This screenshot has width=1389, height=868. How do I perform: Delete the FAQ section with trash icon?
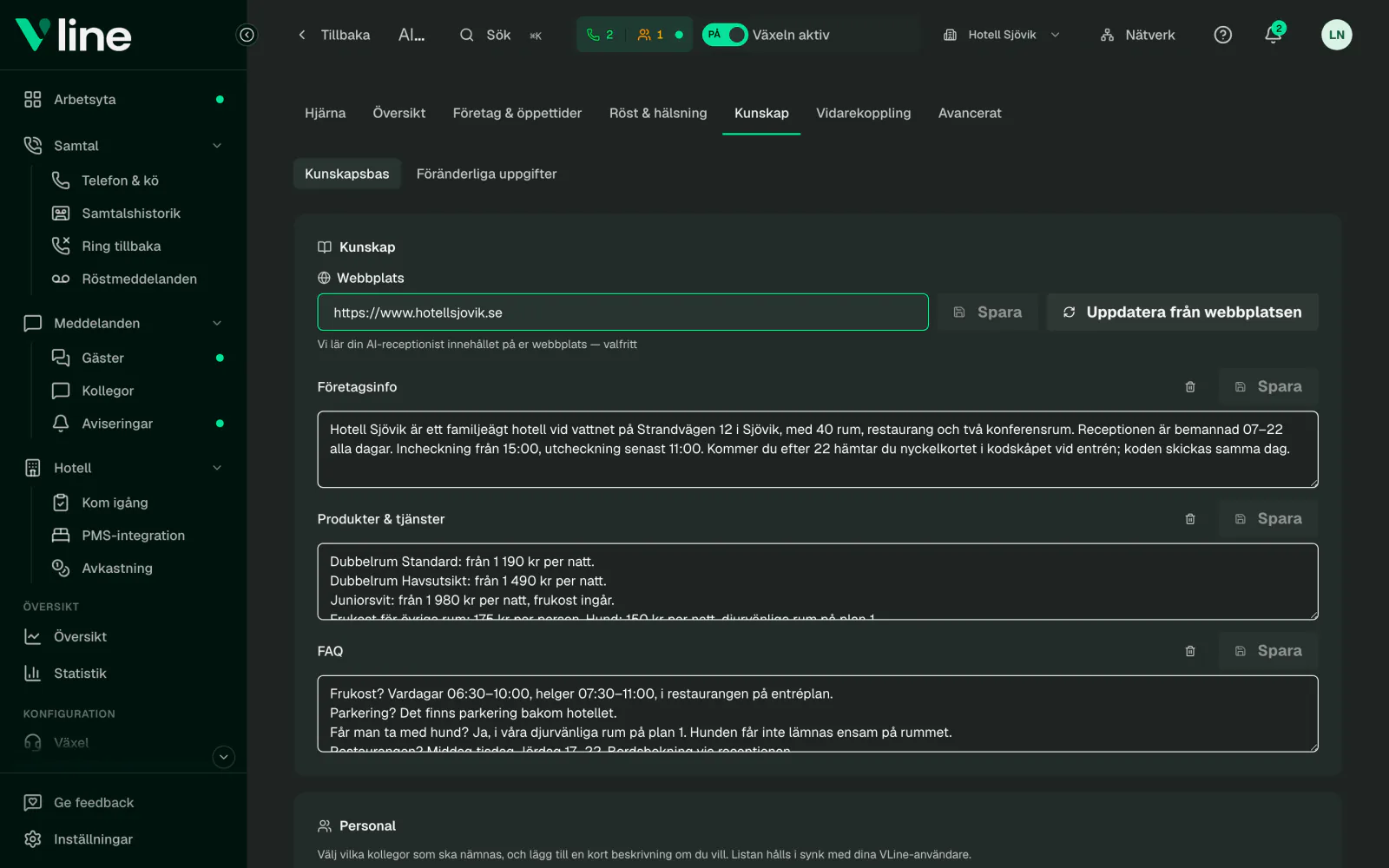(1190, 651)
